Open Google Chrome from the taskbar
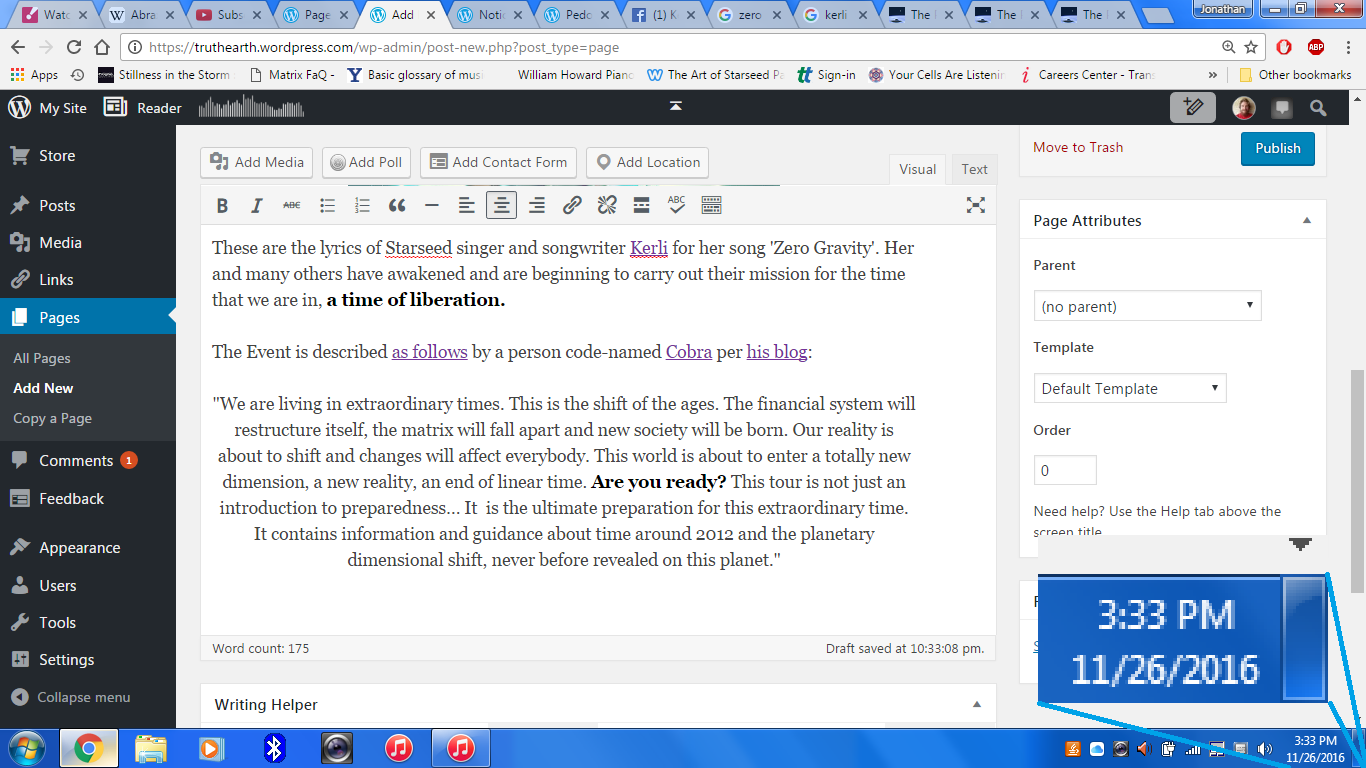 click(89, 748)
